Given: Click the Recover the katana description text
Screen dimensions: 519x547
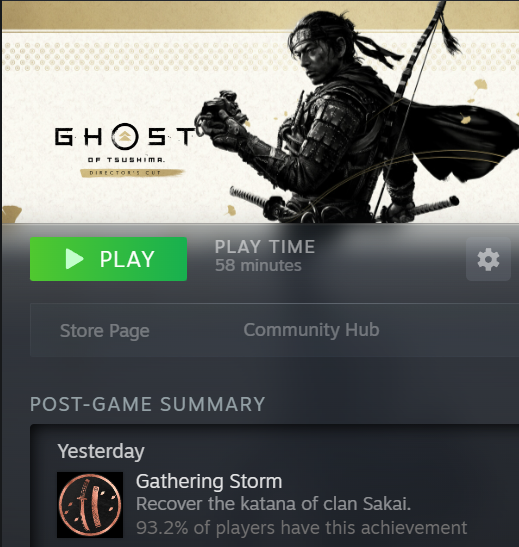Looking at the screenshot, I should 273,504.
